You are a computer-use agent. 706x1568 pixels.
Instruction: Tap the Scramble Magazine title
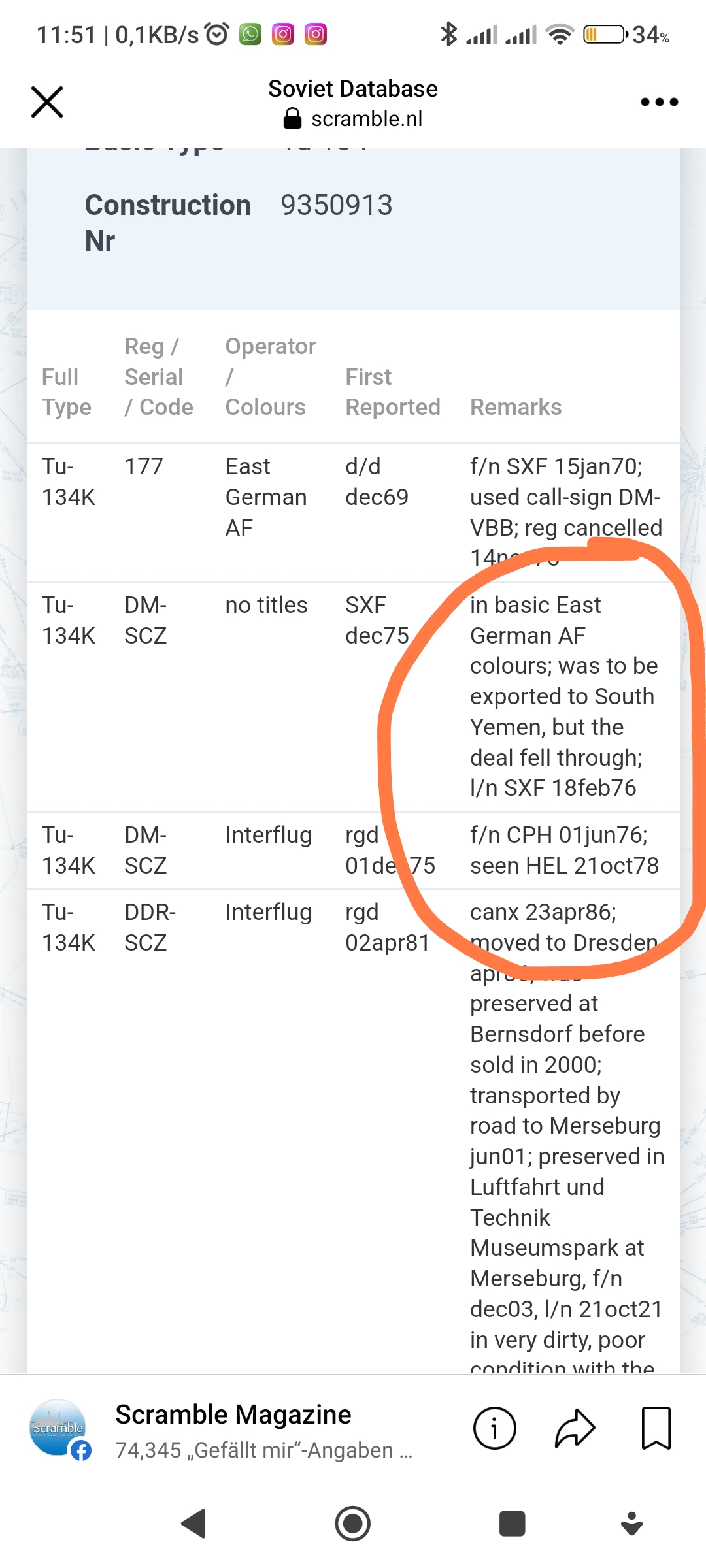[233, 1414]
